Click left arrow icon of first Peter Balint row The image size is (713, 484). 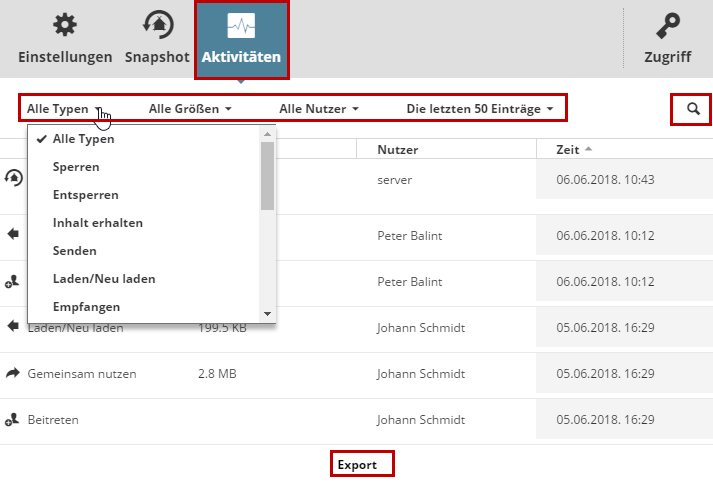point(13,234)
